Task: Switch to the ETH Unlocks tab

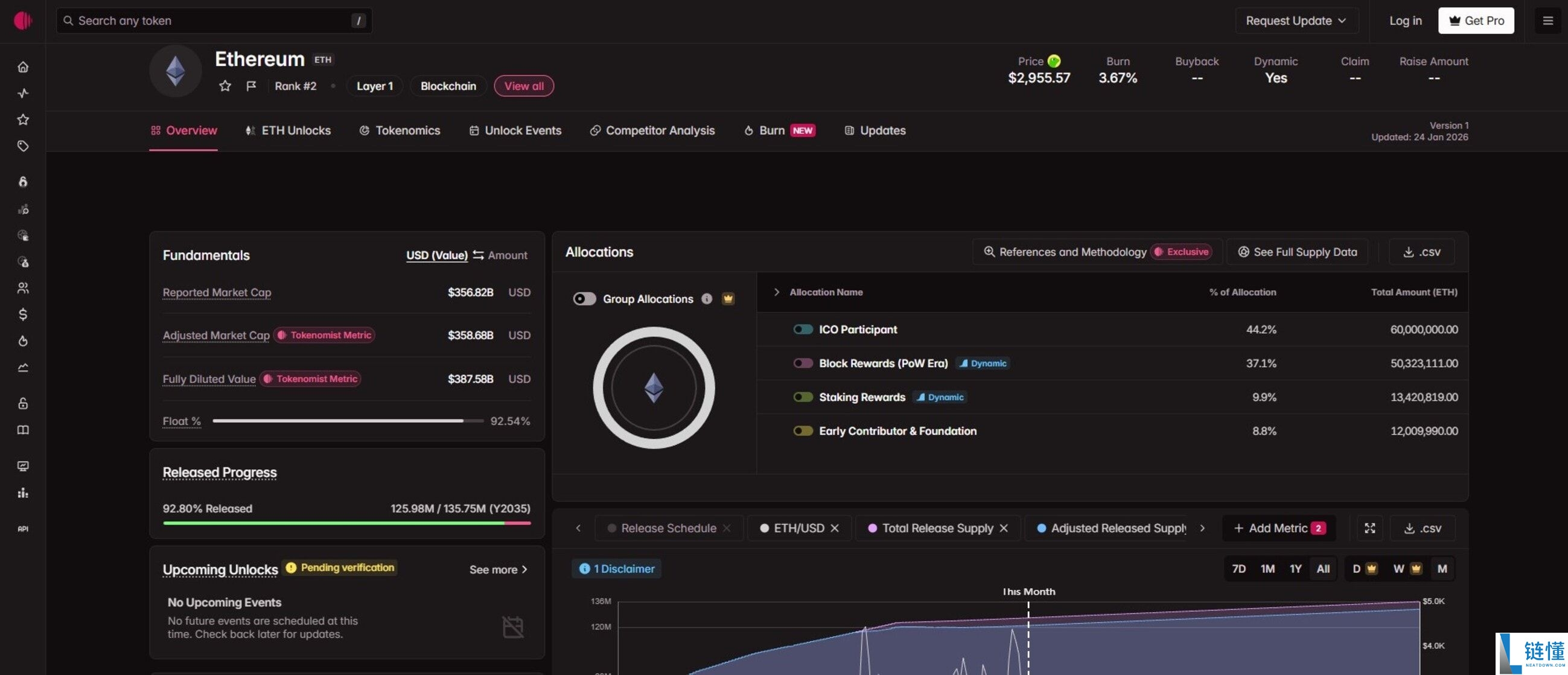Action: point(288,130)
